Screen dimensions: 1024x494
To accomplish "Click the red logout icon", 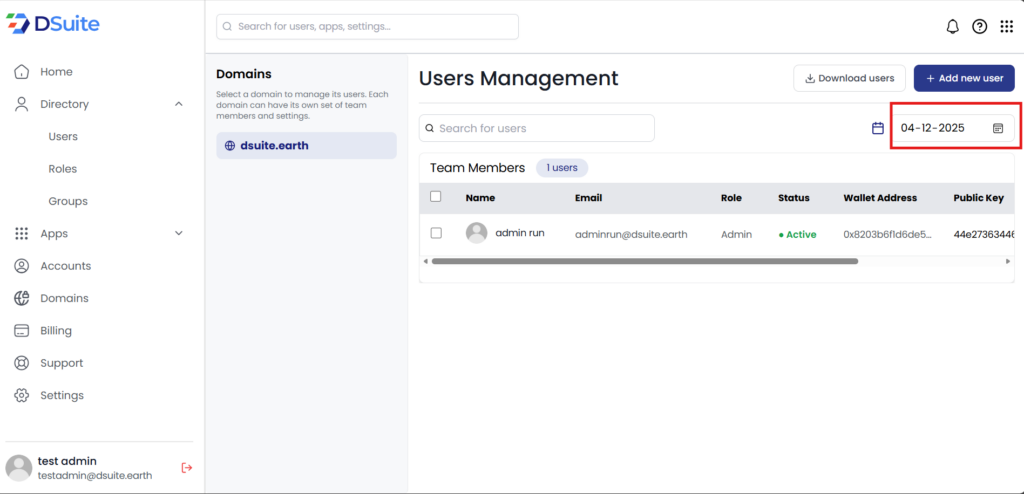I will coord(186,467).
